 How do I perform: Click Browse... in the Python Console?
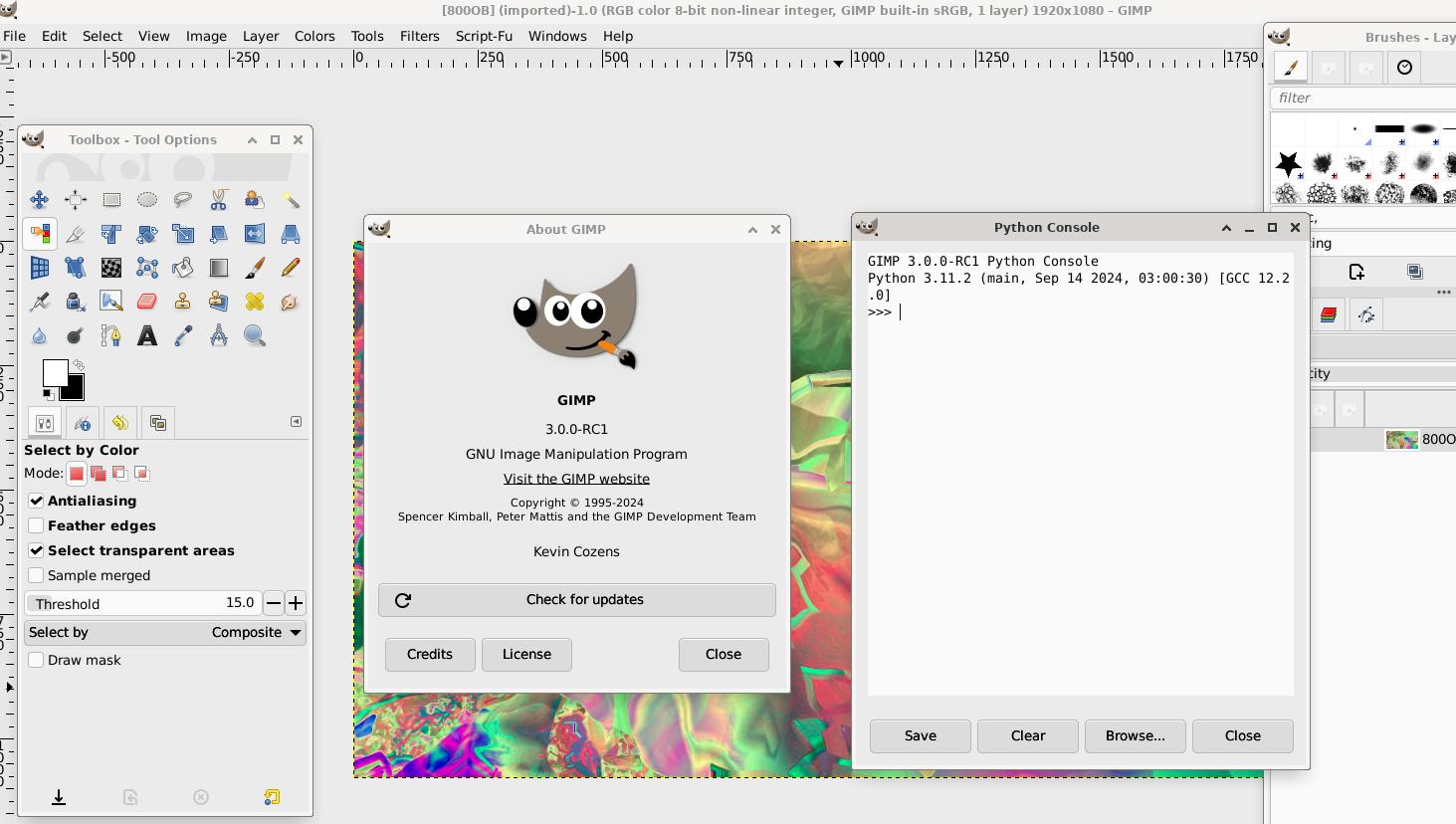point(1135,736)
